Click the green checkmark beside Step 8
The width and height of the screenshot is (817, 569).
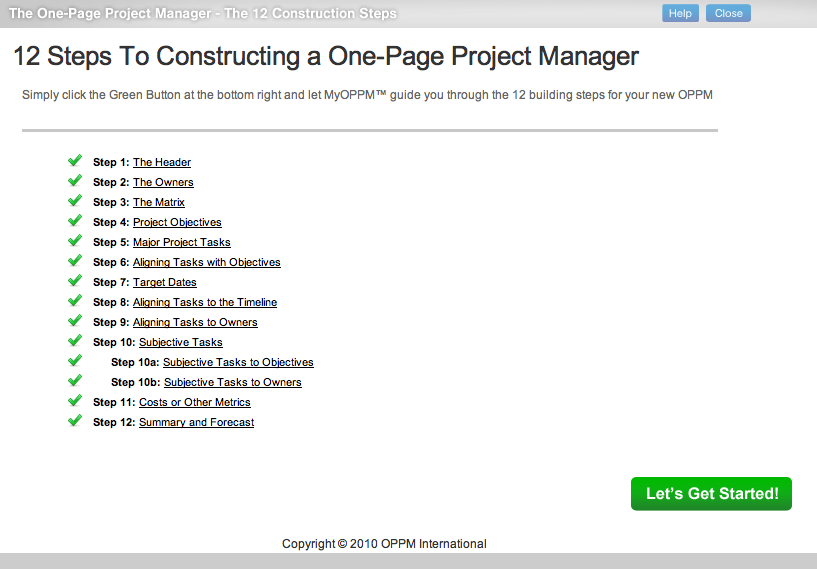[75, 300]
